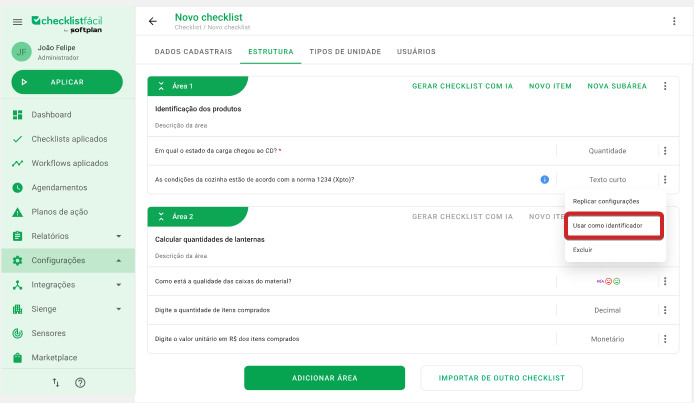Open the Dashboard sidebar item

51,115
